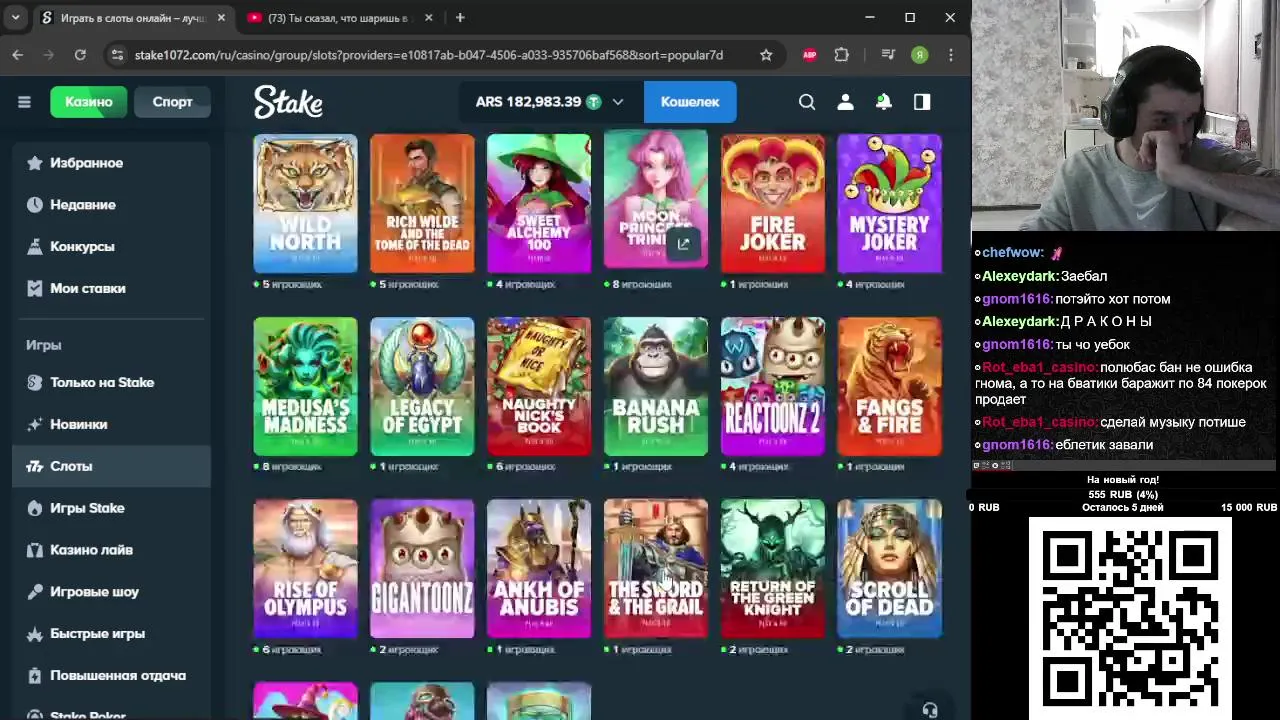Open Недавние in the sidebar
This screenshot has height=720, width=1280.
(x=111, y=205)
